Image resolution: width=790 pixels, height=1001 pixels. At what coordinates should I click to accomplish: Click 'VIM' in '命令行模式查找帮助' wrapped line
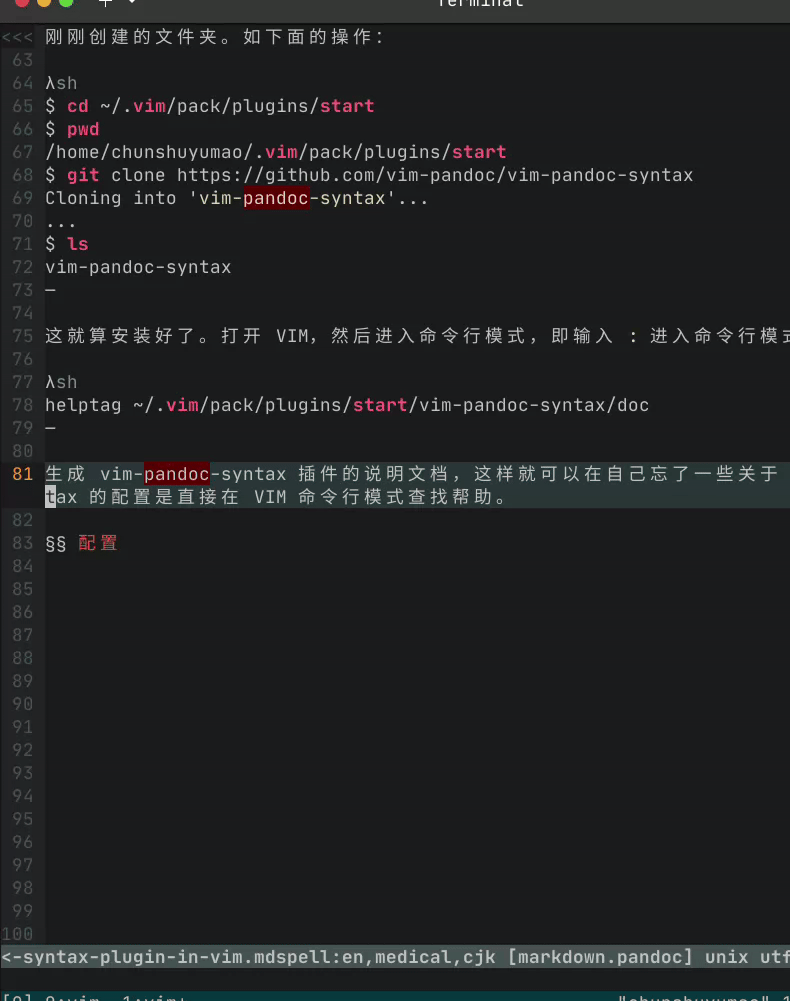coord(270,497)
